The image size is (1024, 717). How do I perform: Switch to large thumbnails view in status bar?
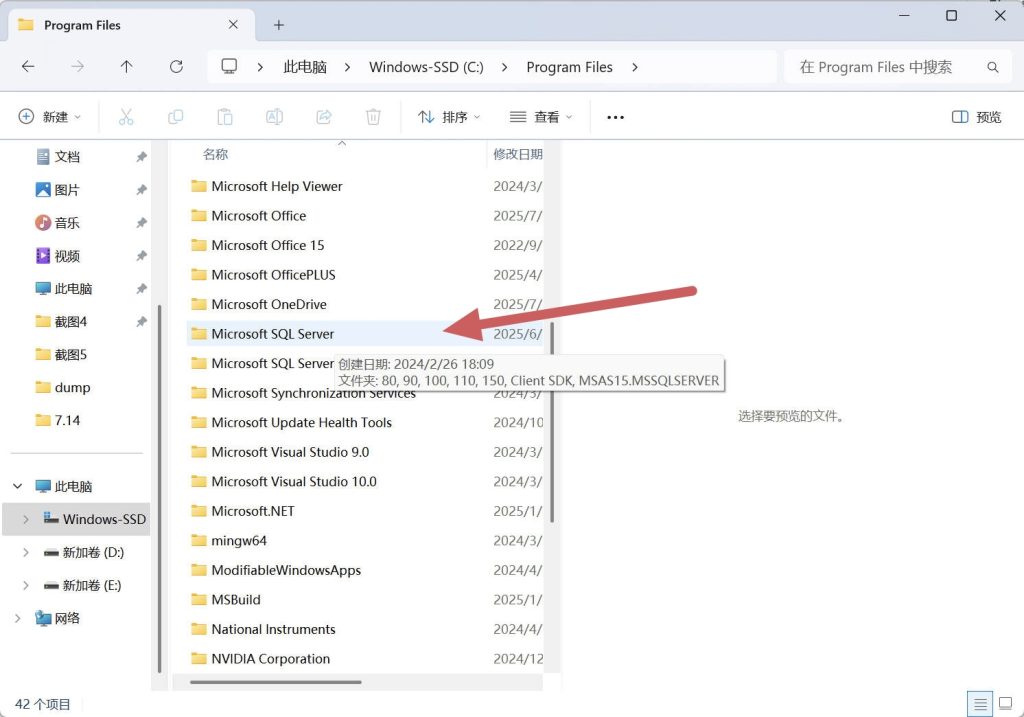1003,704
